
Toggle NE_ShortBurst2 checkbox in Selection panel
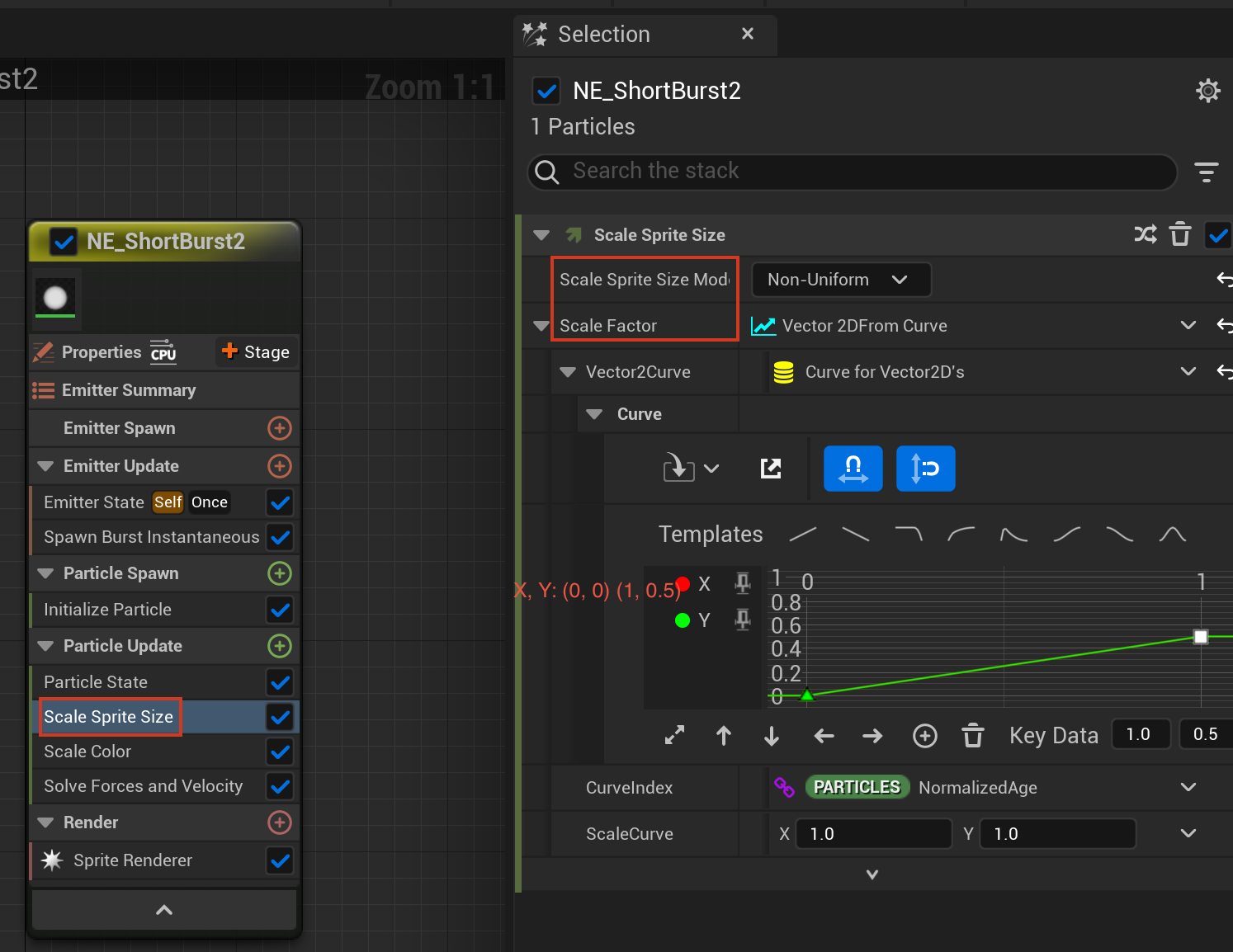click(546, 91)
